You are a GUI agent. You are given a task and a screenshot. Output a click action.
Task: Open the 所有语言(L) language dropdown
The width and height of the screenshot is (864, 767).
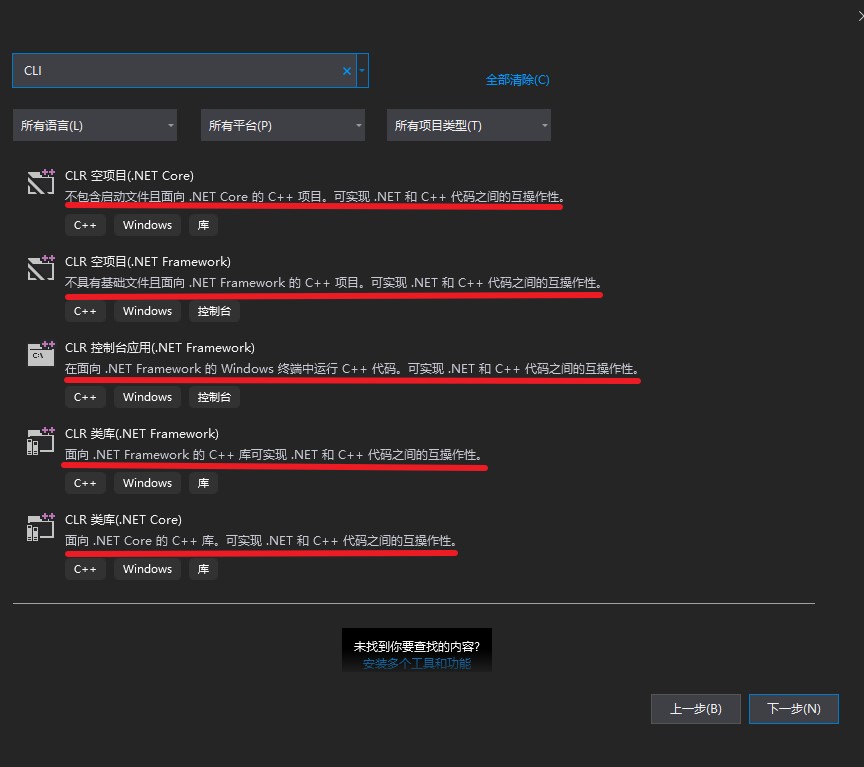click(x=94, y=124)
